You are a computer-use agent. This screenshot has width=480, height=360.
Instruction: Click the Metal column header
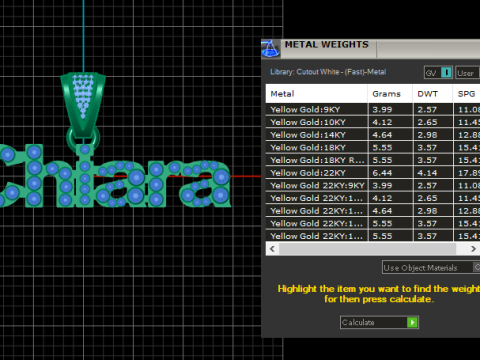(x=316, y=94)
